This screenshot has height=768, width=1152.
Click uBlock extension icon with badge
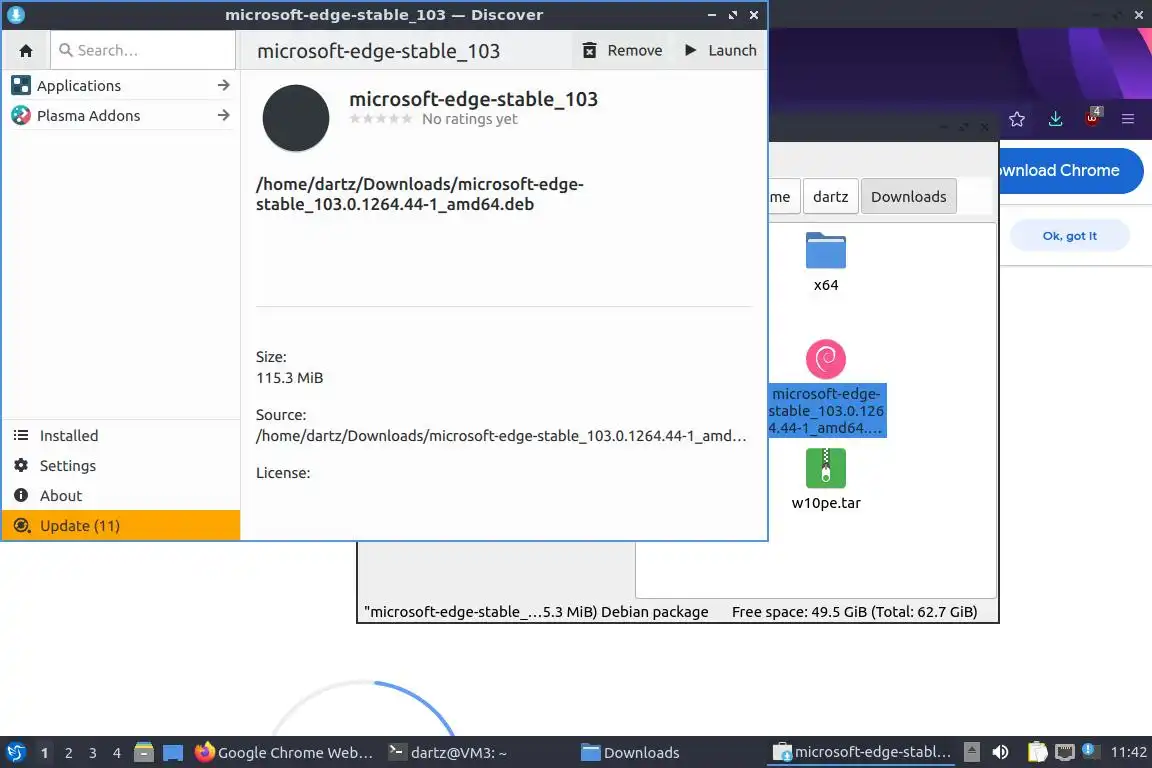point(1093,118)
